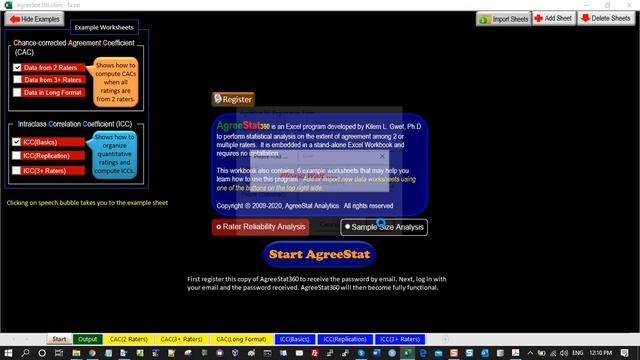Open the Windows Start menu
Screen dimensions: 640x360
tap(8, 353)
